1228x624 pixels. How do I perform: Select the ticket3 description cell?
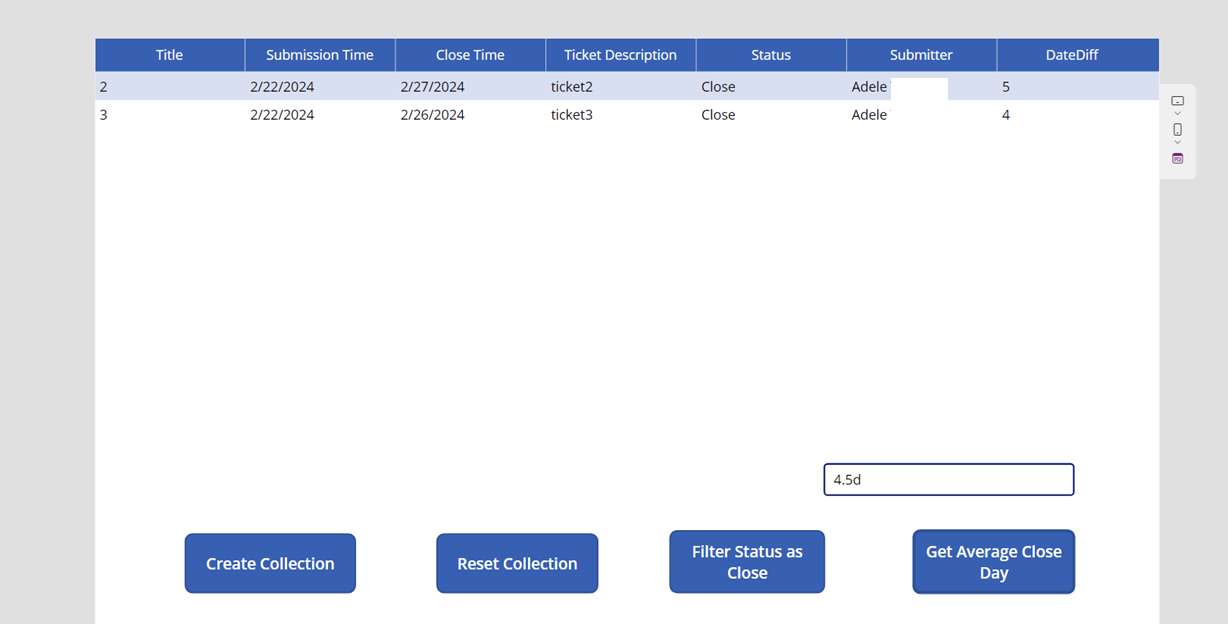[572, 115]
